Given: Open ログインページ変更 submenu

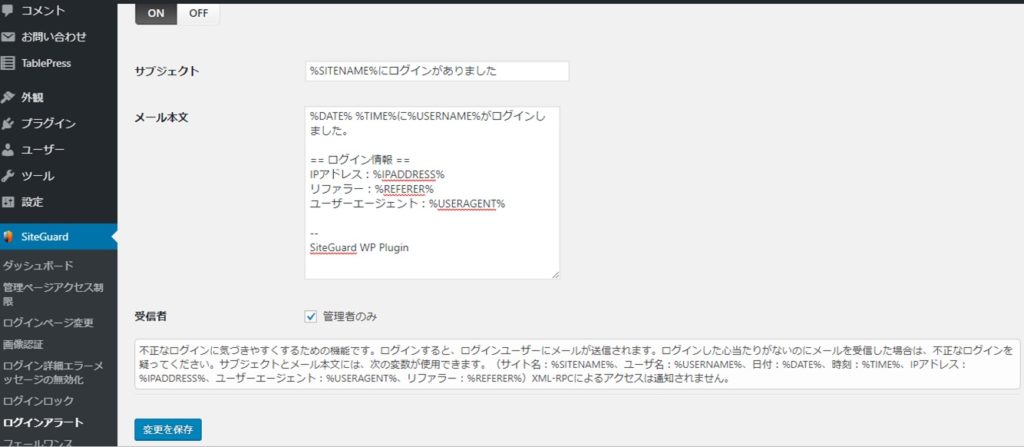Looking at the screenshot, I should [48, 323].
